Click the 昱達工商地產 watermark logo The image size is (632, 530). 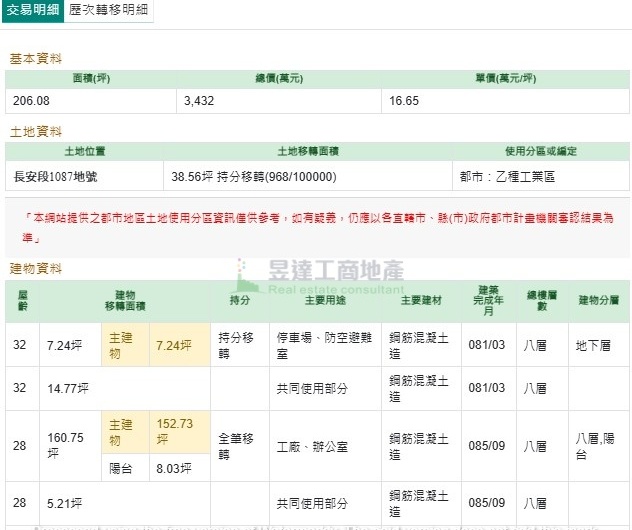pyautogui.click(x=320, y=275)
